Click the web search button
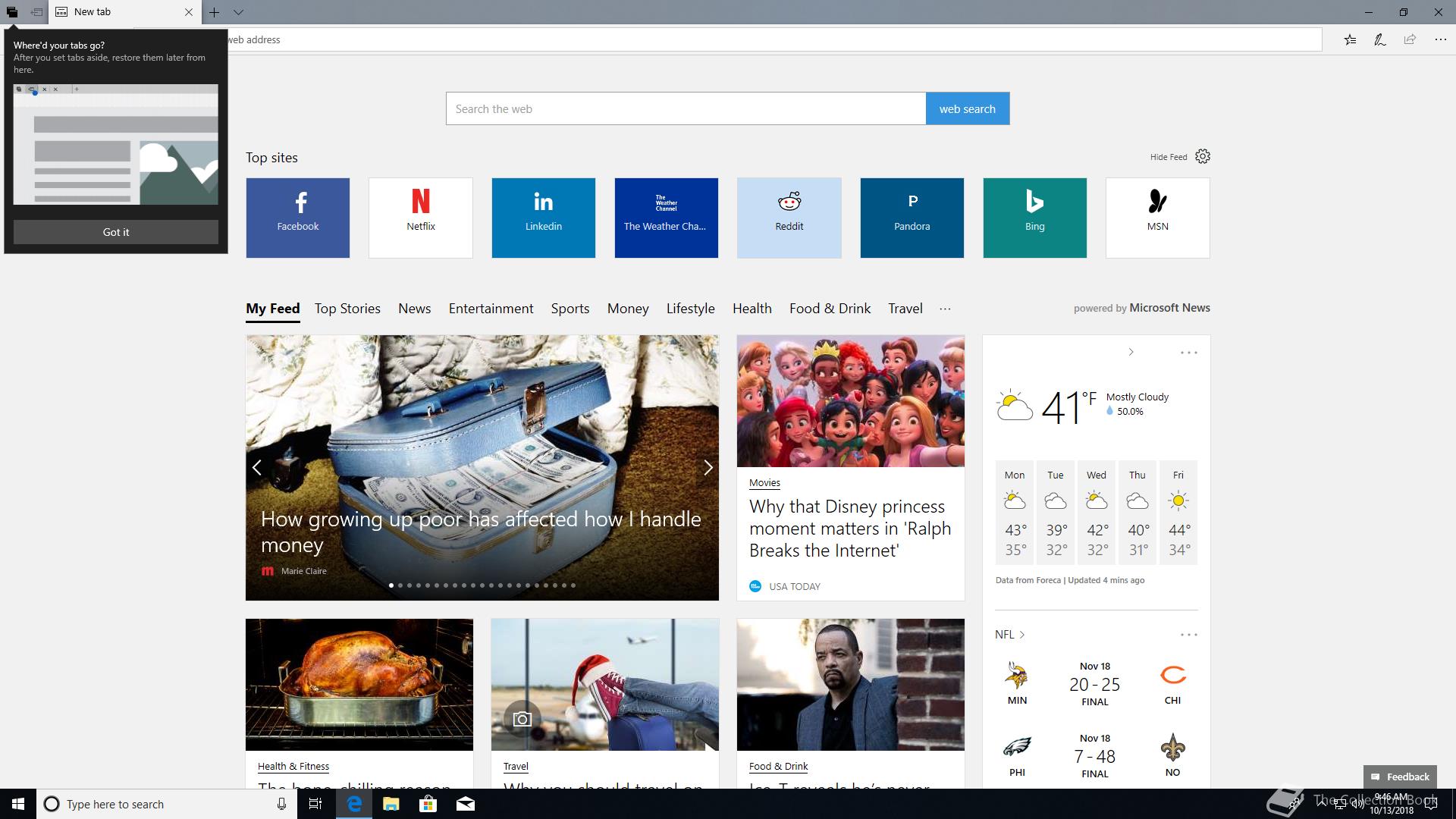 click(x=968, y=108)
